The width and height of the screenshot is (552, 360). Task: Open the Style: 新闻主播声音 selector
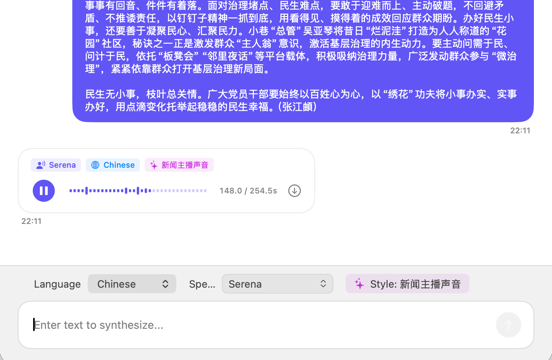coord(407,284)
